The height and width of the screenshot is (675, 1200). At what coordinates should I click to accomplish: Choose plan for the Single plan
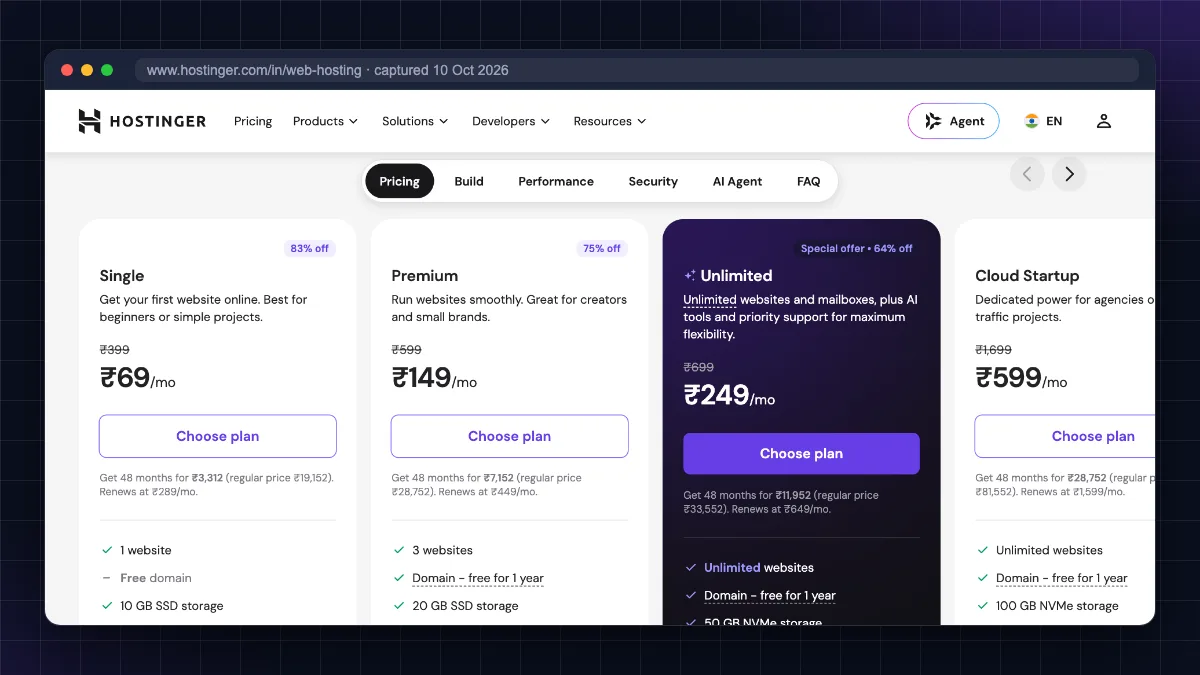(218, 436)
